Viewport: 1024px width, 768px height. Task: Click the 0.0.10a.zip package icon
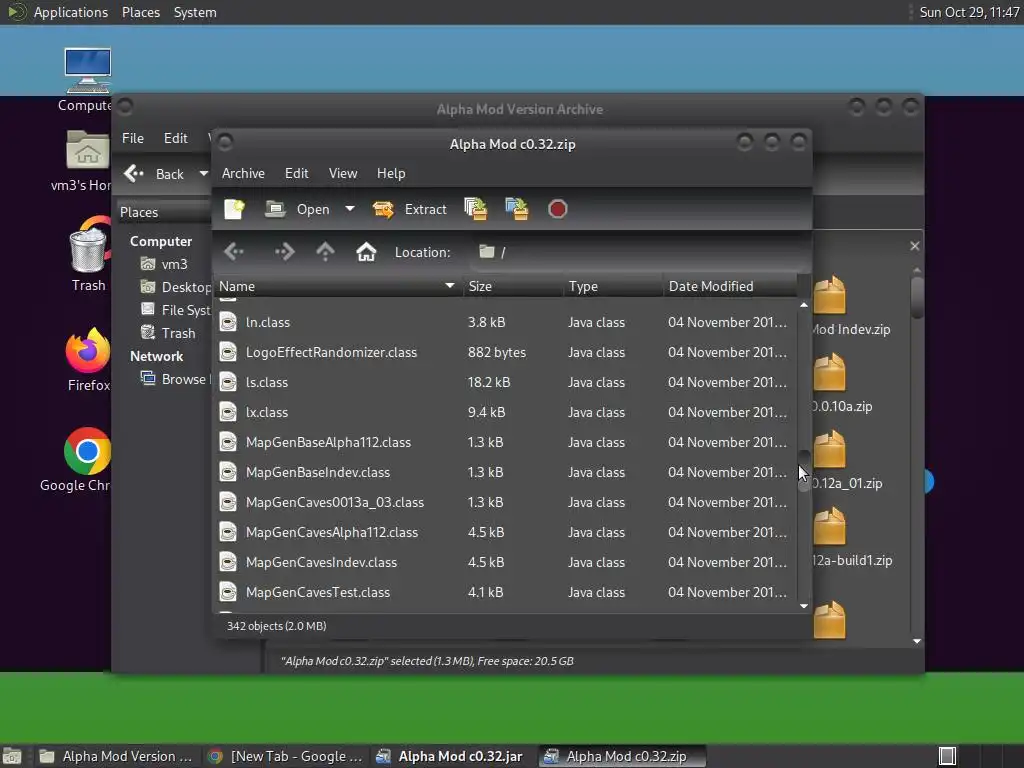click(830, 372)
